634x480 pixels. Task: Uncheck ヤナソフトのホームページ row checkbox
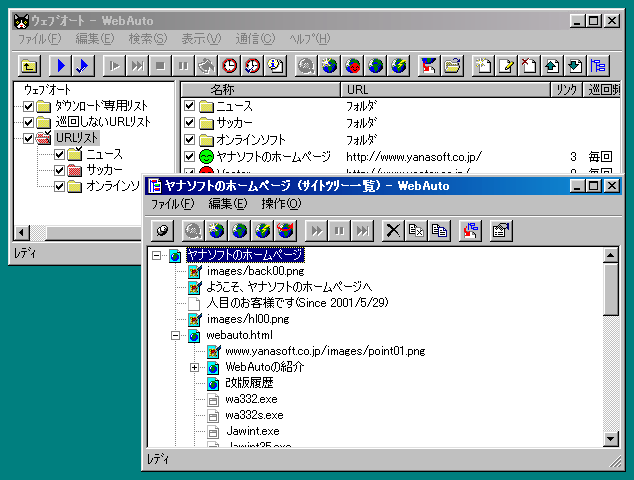[x=189, y=156]
